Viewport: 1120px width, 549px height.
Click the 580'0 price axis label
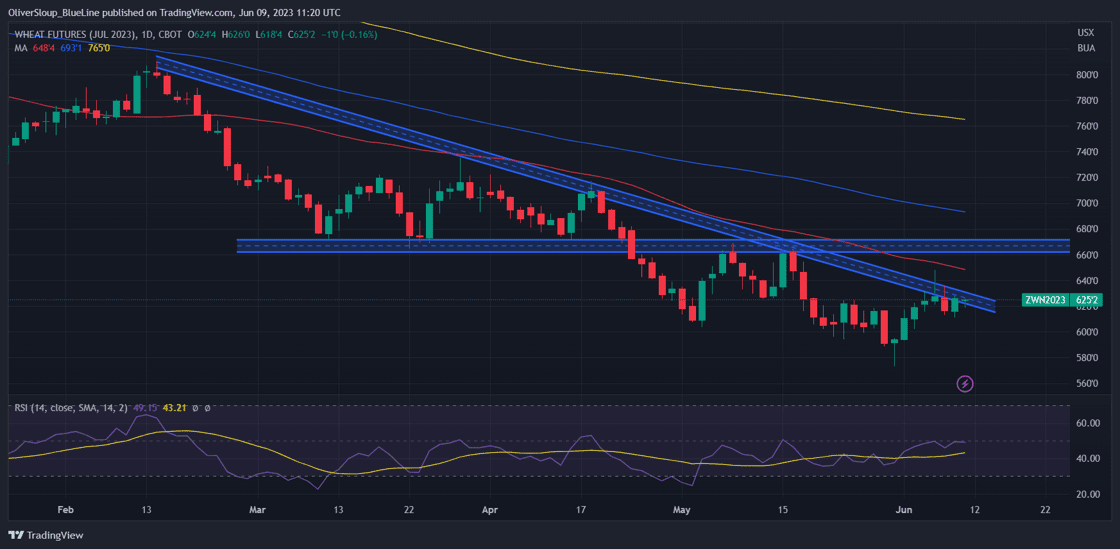(x=1089, y=358)
